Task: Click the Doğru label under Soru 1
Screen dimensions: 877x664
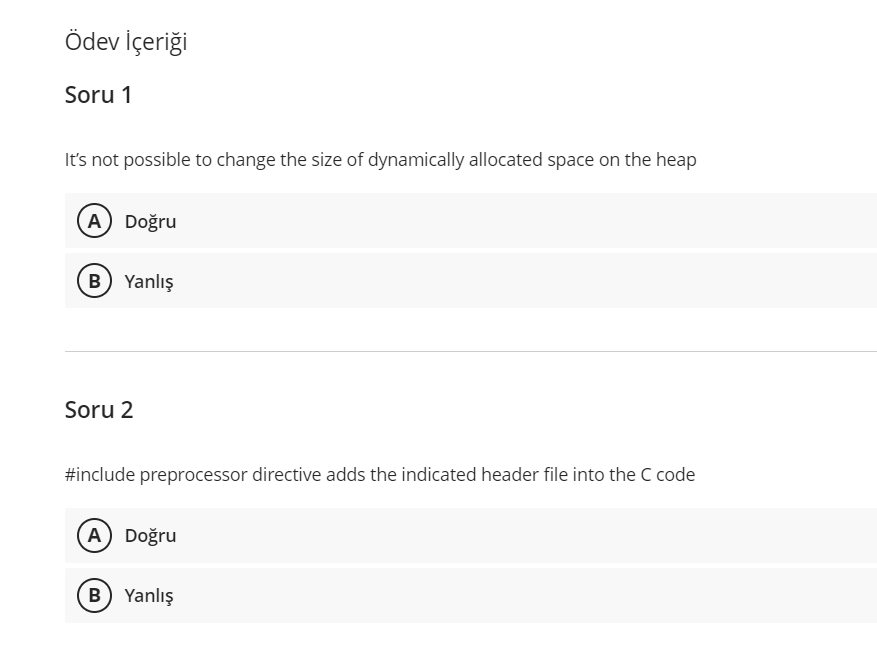Action: click(150, 221)
